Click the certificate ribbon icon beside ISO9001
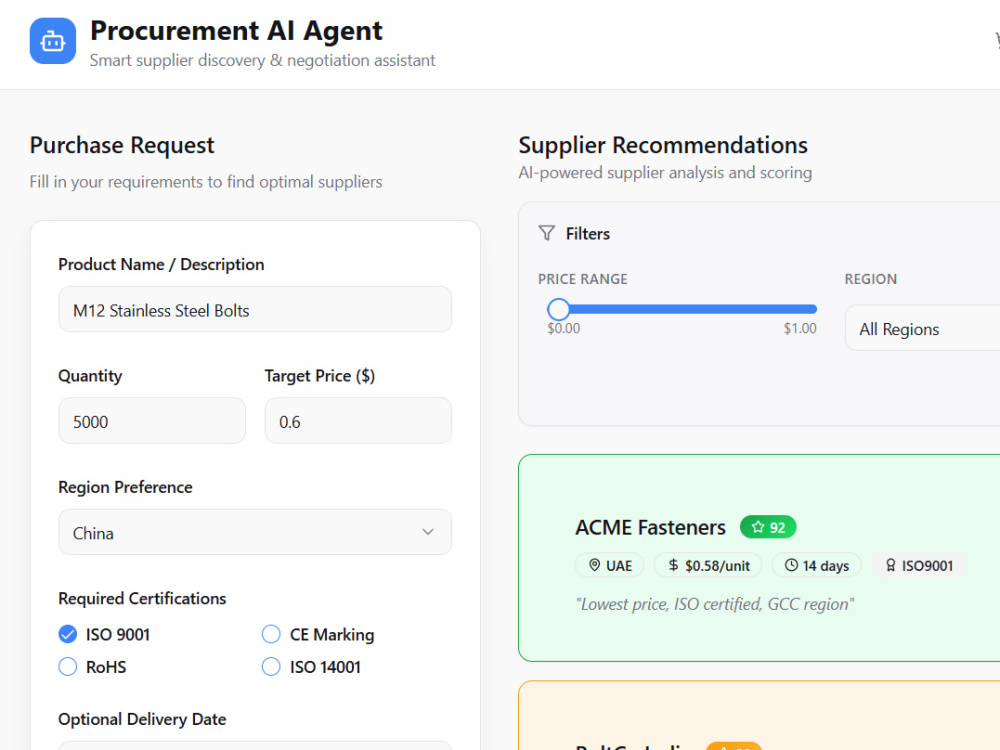The height and width of the screenshot is (750, 1000). pyautogui.click(x=890, y=565)
